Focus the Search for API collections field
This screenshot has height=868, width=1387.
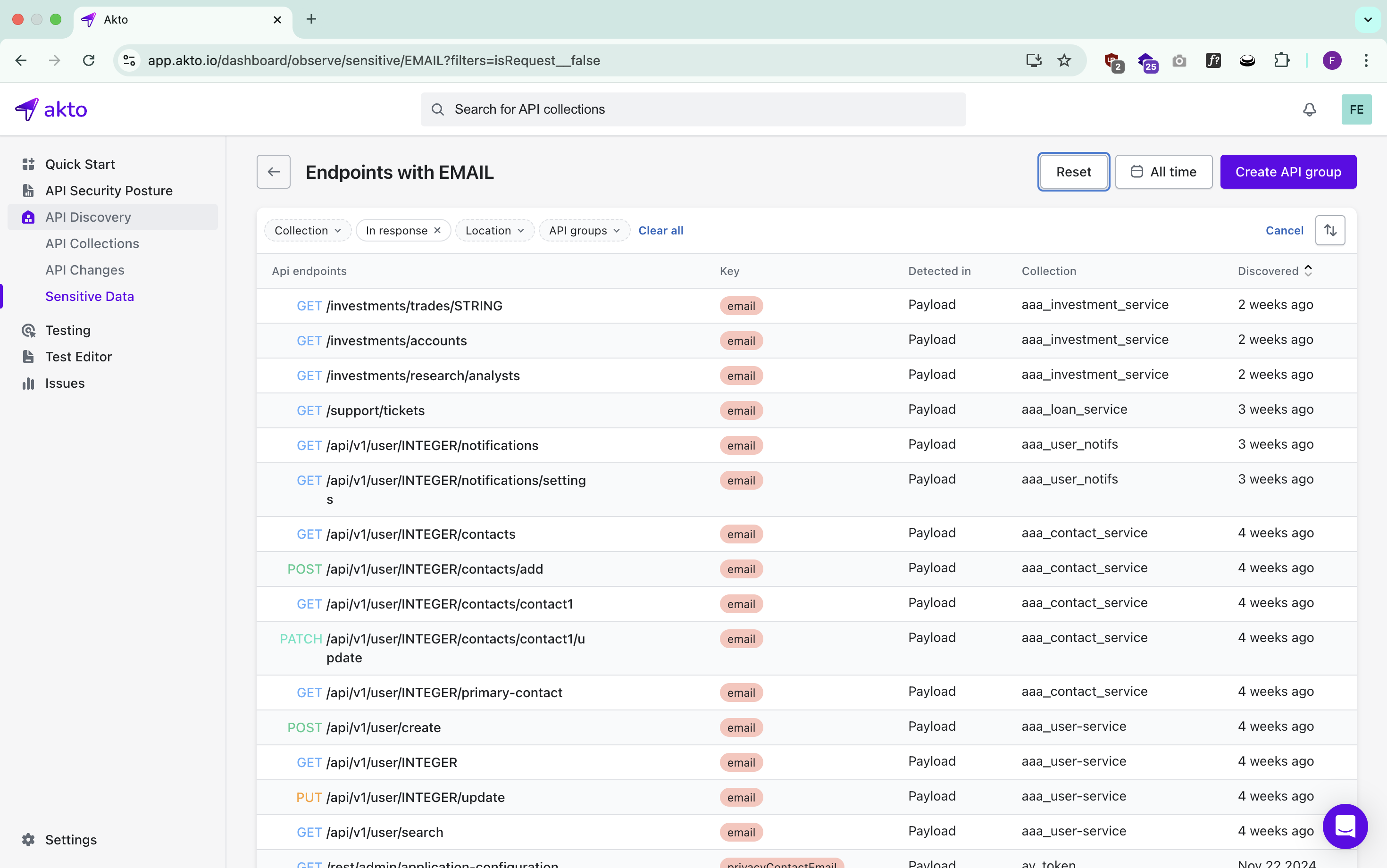click(x=693, y=109)
